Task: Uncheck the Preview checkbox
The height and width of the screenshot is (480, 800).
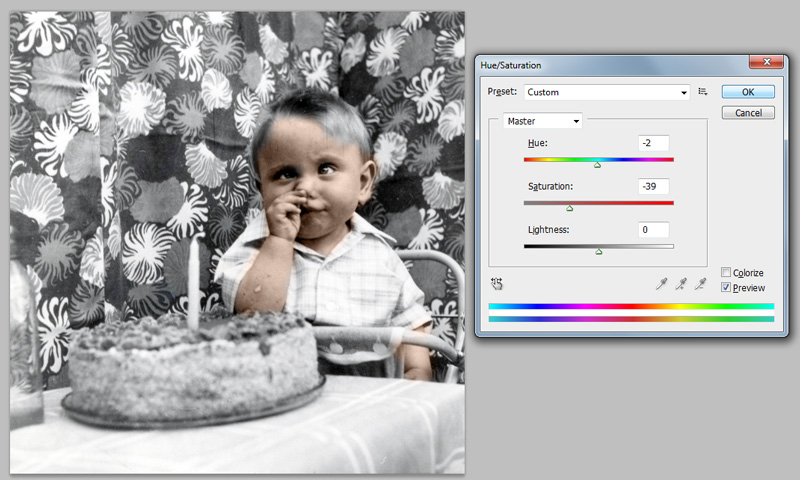Action: 726,288
